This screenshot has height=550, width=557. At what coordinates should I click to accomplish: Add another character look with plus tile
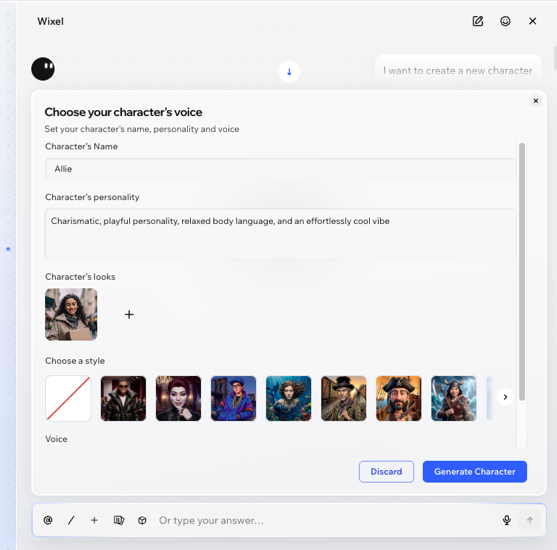[x=129, y=314]
